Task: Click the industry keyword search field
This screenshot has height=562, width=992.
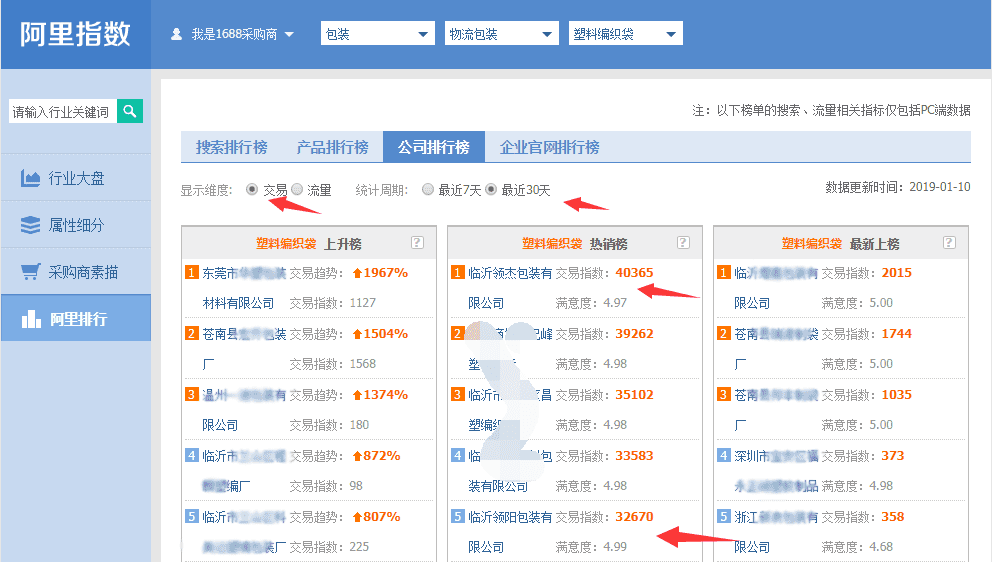Action: pyautogui.click(x=62, y=111)
